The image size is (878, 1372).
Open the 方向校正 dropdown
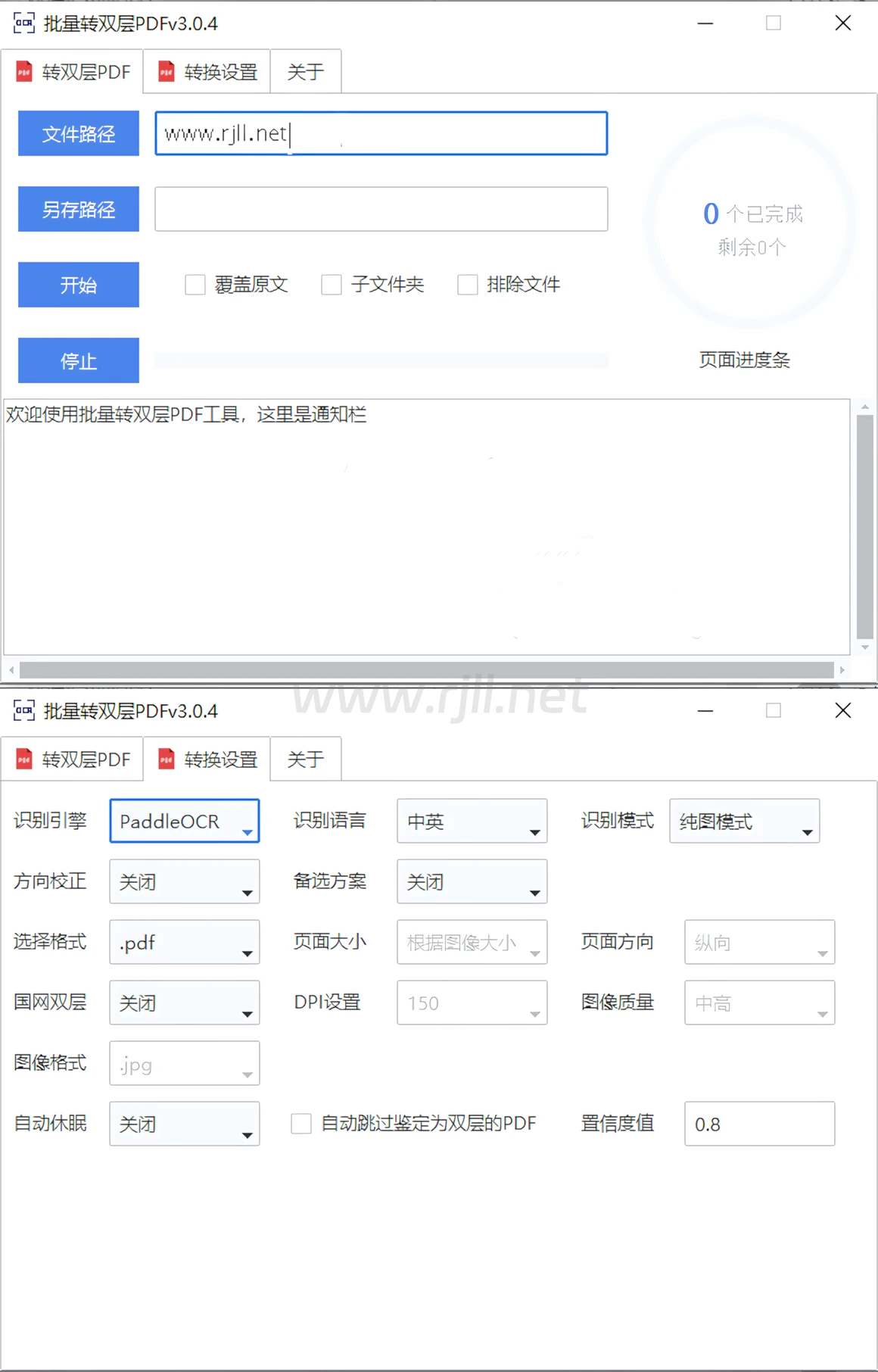185,881
